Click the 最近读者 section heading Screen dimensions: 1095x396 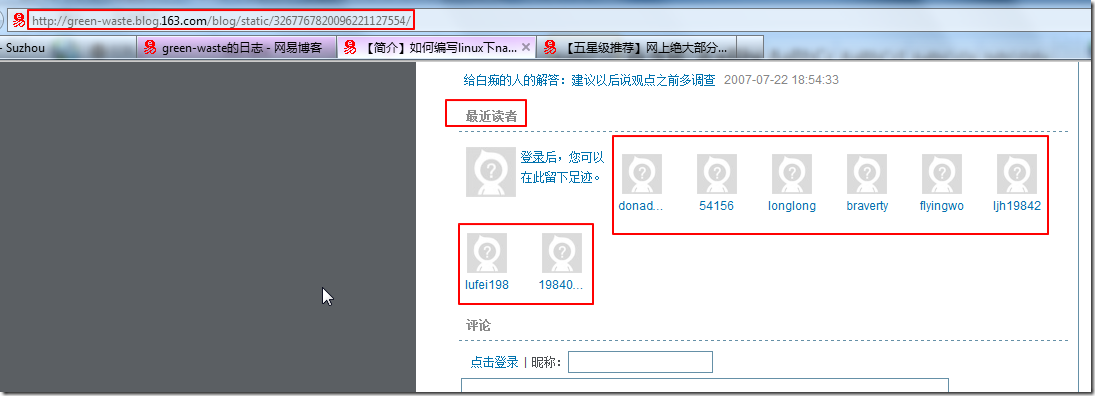[x=492, y=116]
